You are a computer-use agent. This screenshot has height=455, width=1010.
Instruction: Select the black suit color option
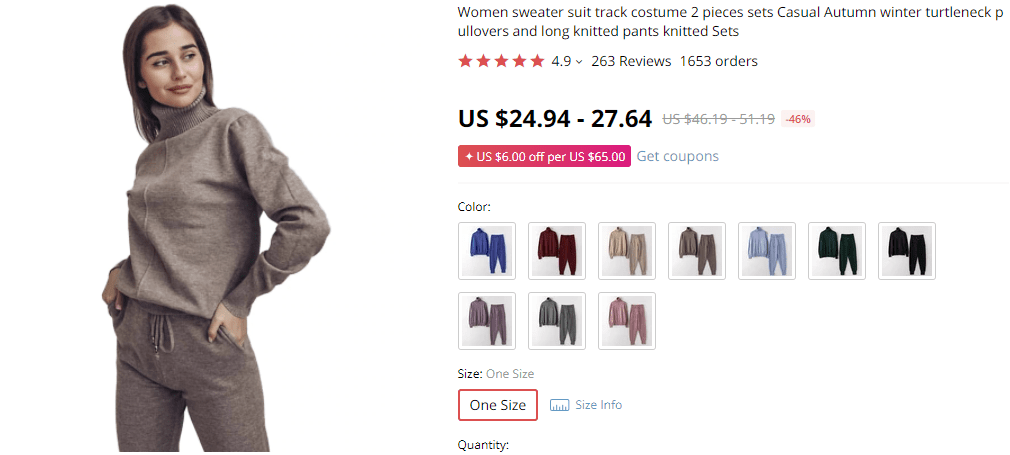tap(907, 251)
